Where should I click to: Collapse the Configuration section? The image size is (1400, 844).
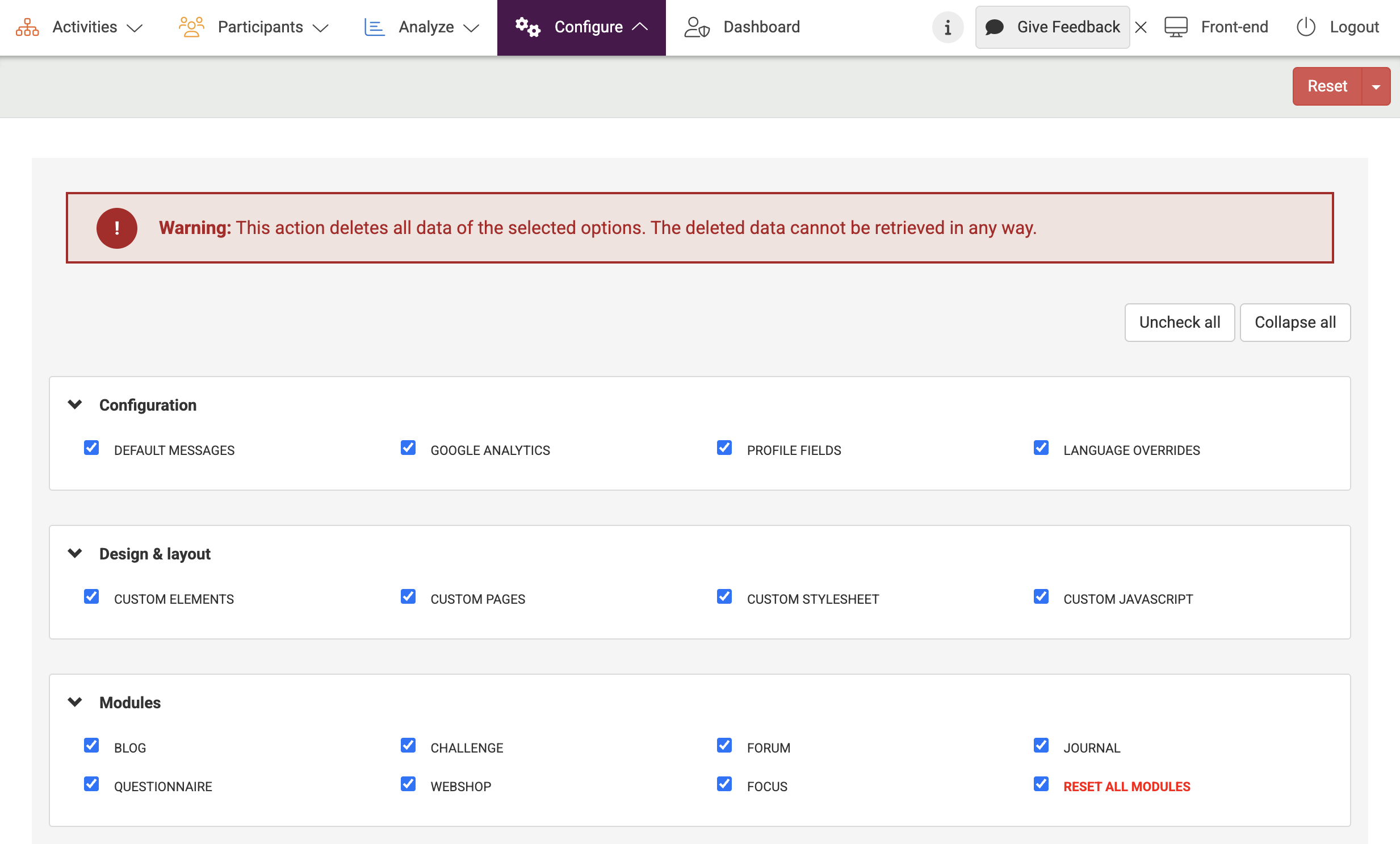pyautogui.click(x=75, y=404)
